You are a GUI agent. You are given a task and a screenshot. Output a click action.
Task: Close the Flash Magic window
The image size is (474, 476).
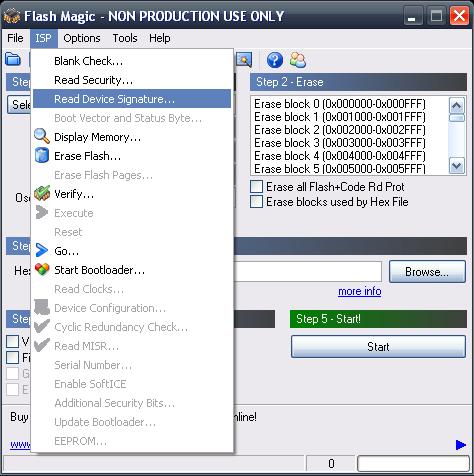click(x=459, y=16)
